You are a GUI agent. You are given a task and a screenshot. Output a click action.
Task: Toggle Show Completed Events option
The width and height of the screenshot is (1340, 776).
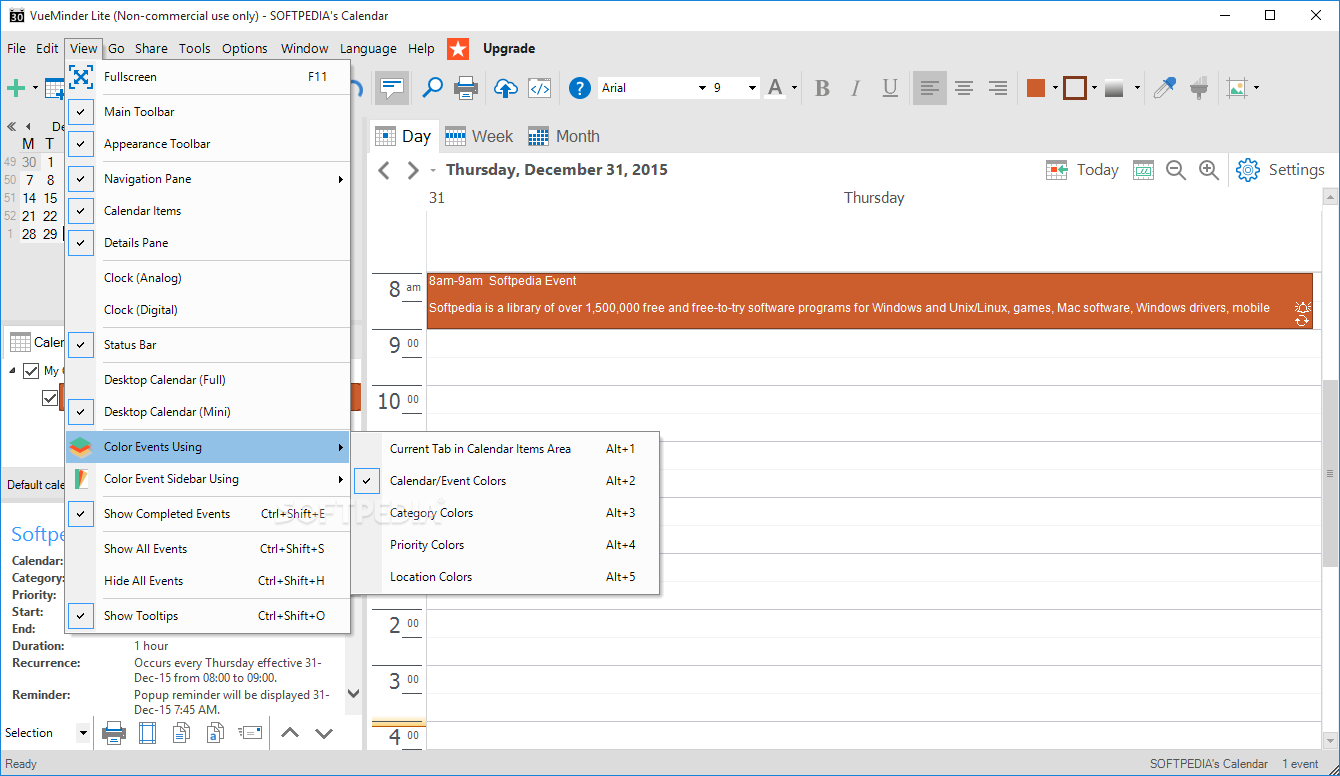208,514
